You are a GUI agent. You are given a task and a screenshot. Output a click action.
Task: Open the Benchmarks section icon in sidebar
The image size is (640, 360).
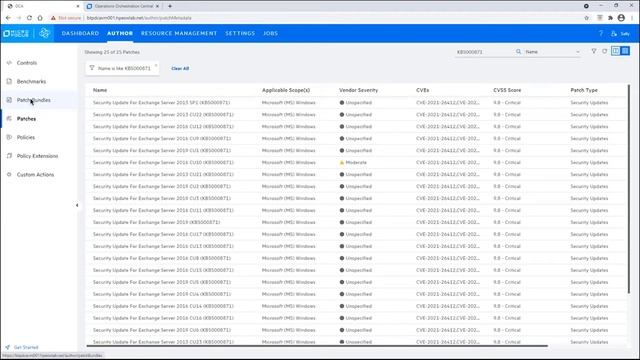tap(9, 81)
